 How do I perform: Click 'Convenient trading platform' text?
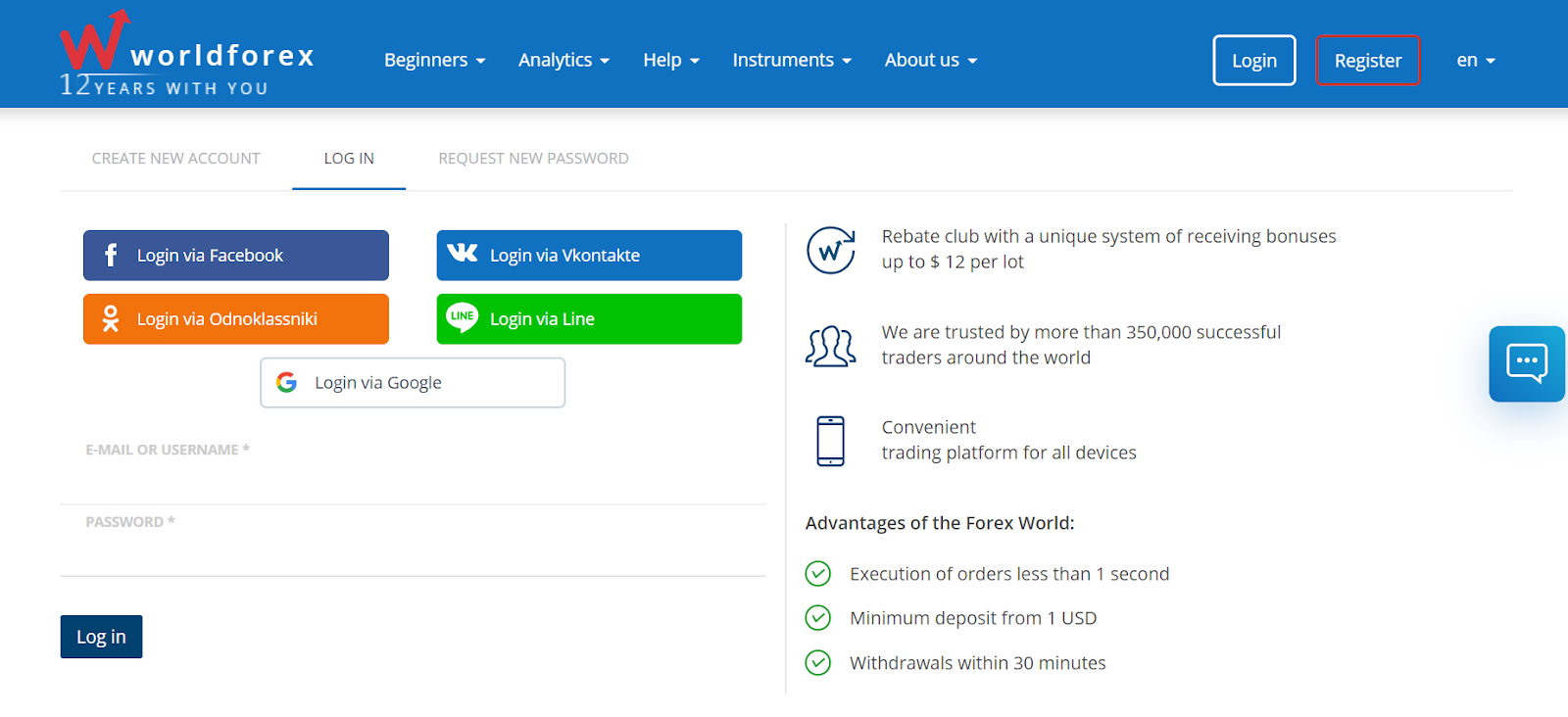point(1008,440)
